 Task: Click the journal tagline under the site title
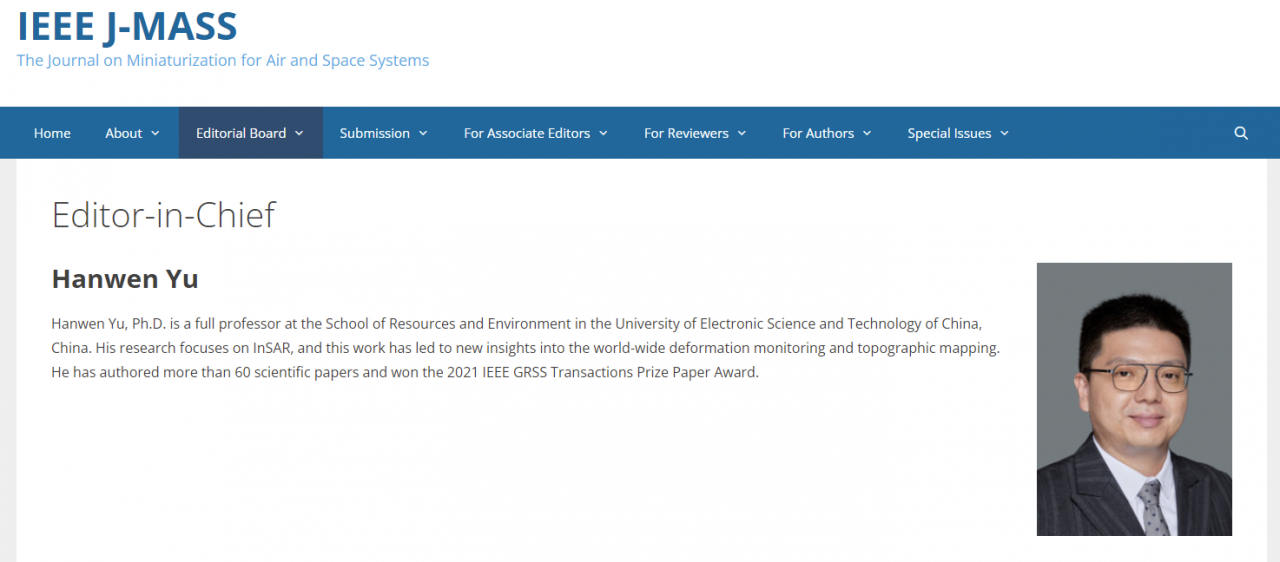[223, 60]
